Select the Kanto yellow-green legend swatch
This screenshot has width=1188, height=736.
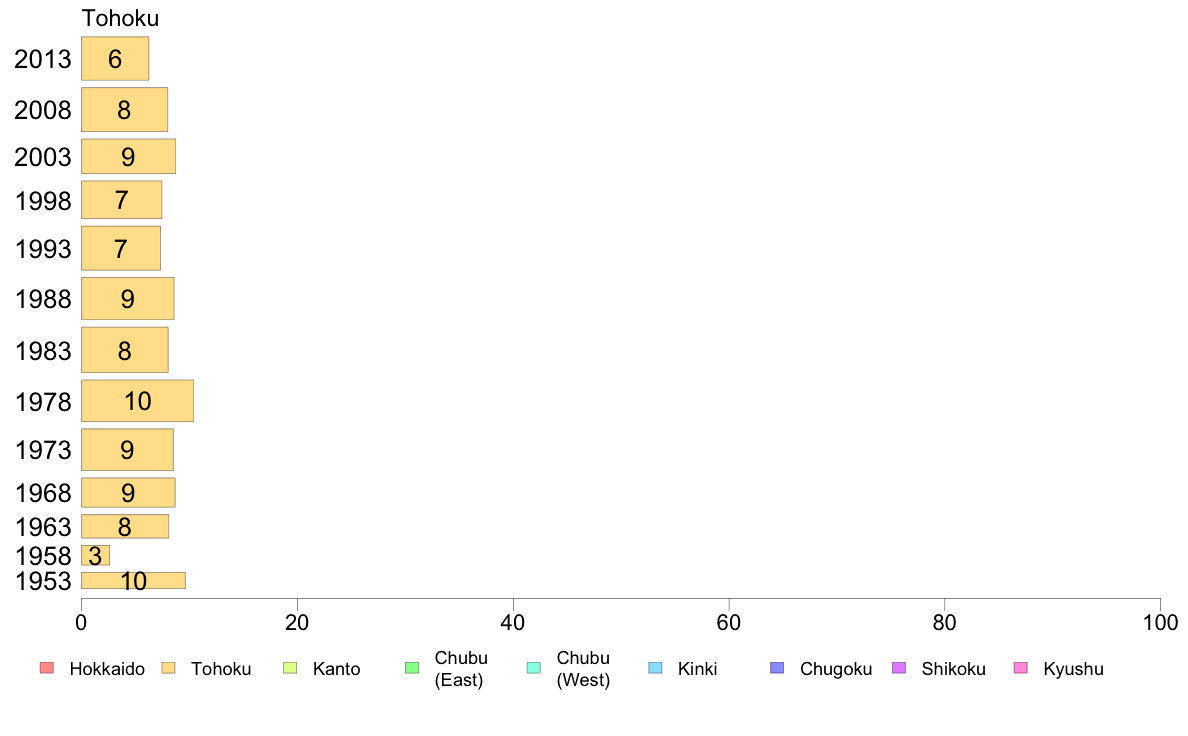click(x=290, y=668)
